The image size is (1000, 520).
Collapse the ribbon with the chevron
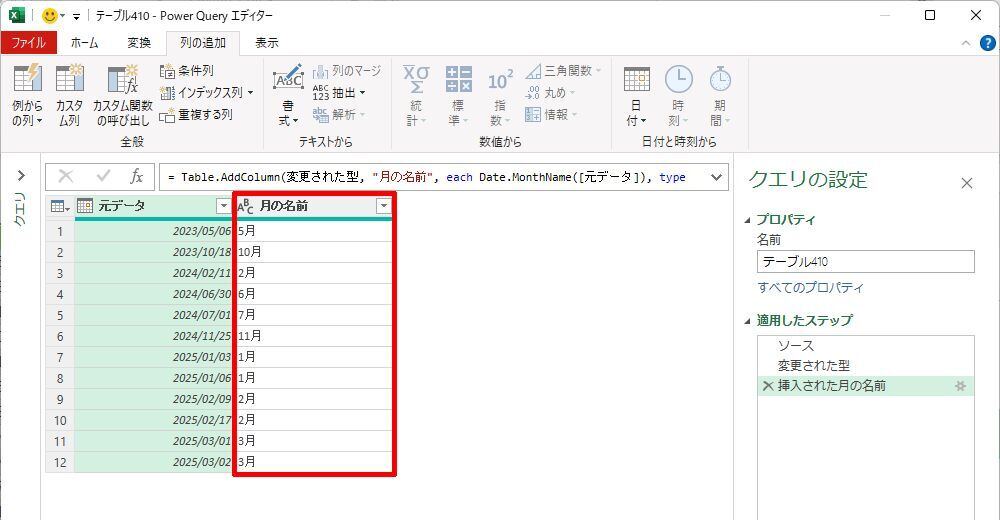point(966,43)
